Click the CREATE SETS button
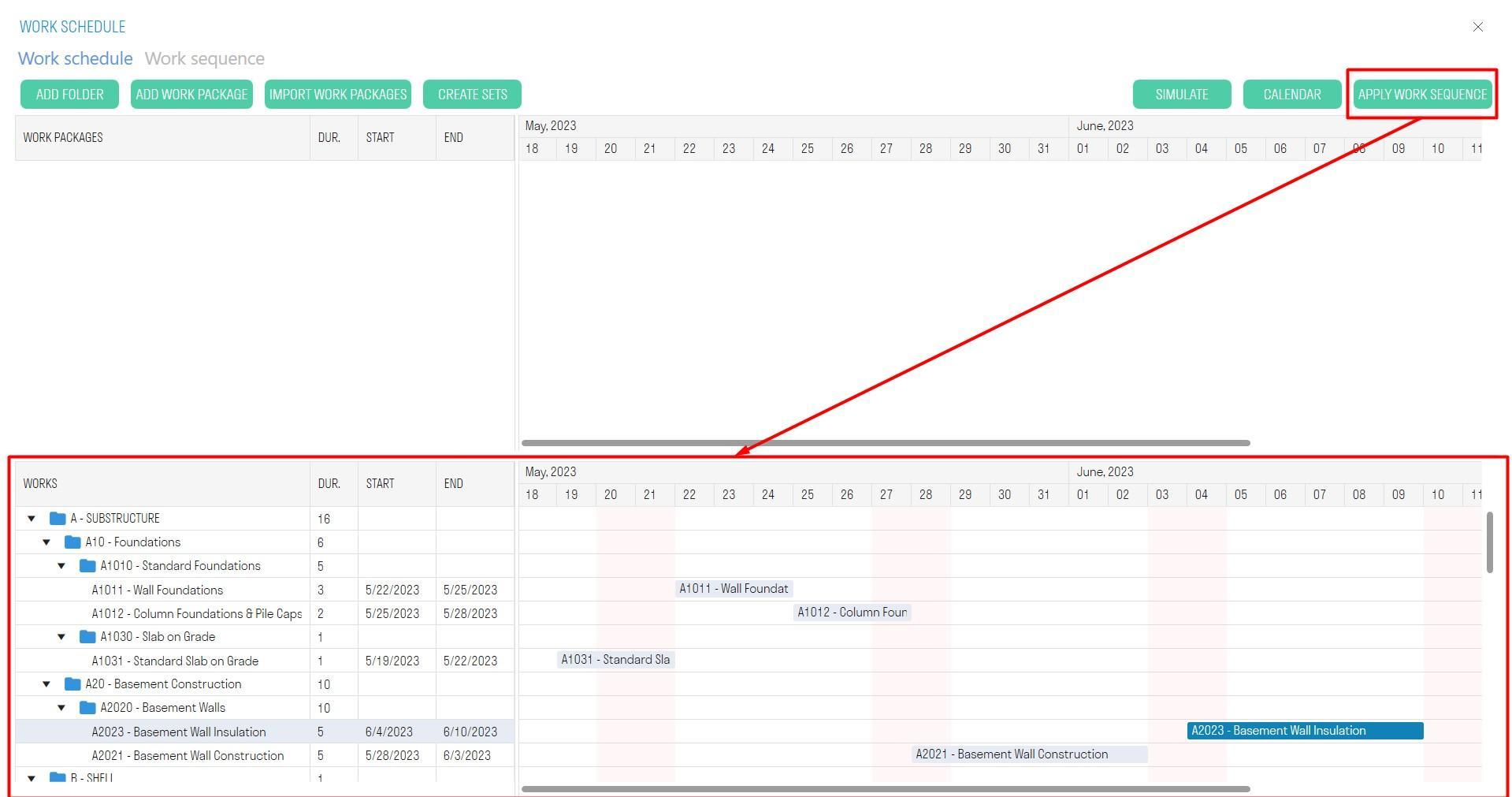1512x797 pixels. coord(472,95)
